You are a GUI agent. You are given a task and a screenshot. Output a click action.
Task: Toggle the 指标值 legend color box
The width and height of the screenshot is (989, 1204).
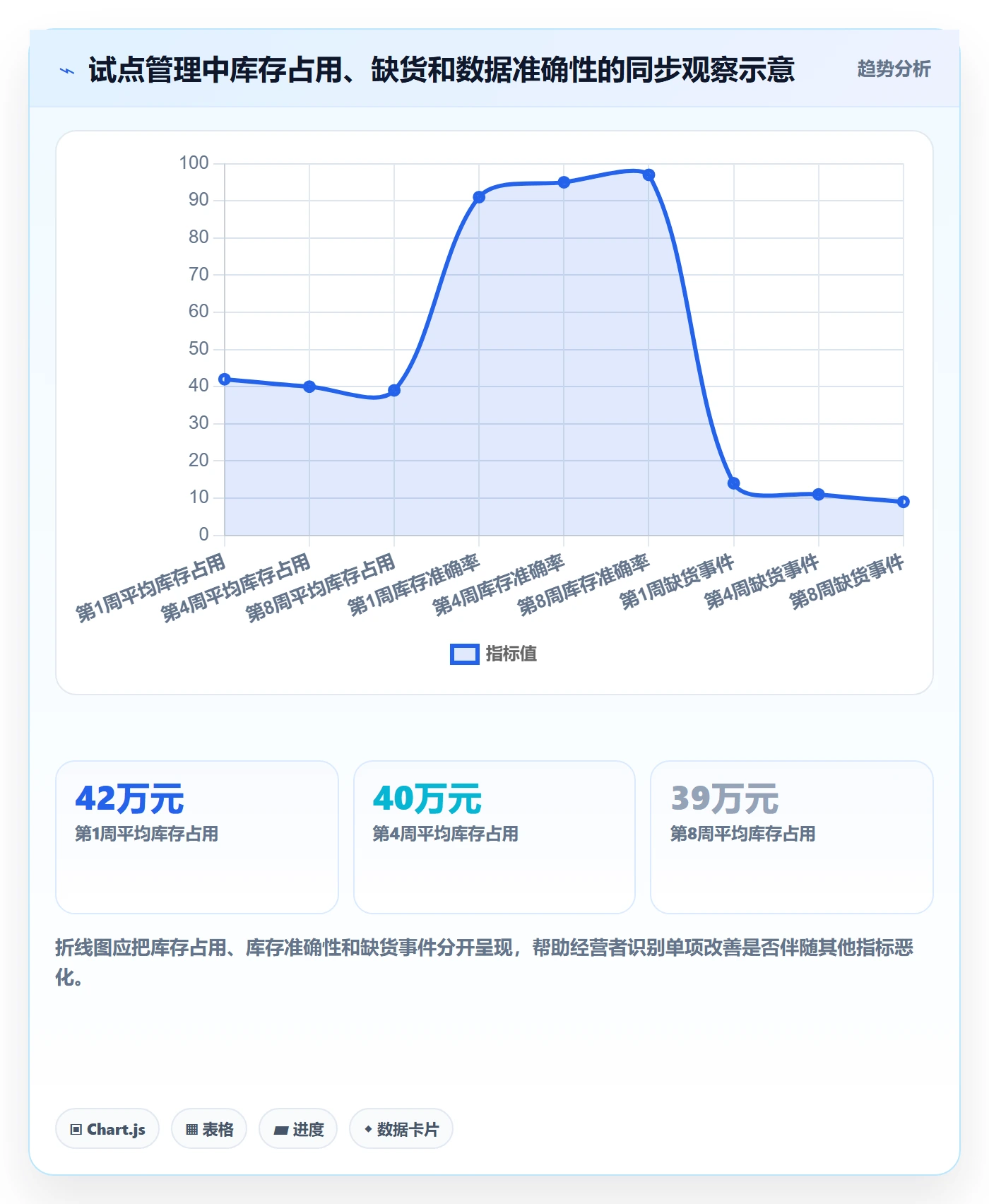[465, 654]
